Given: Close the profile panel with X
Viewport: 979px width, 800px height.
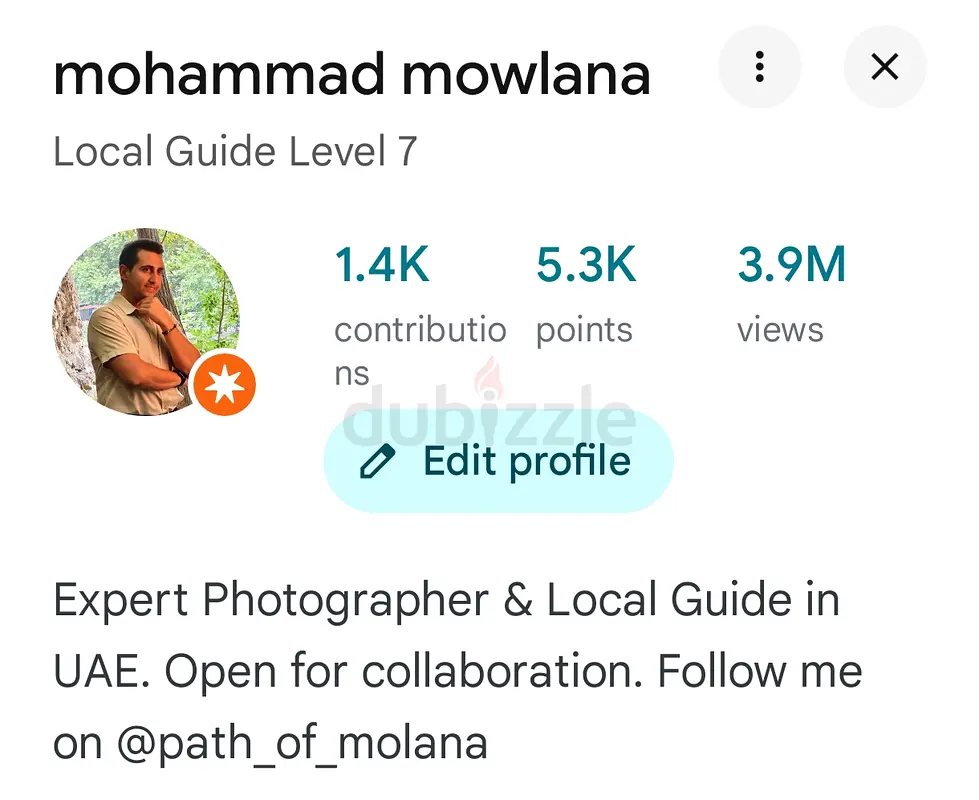Looking at the screenshot, I should point(884,68).
